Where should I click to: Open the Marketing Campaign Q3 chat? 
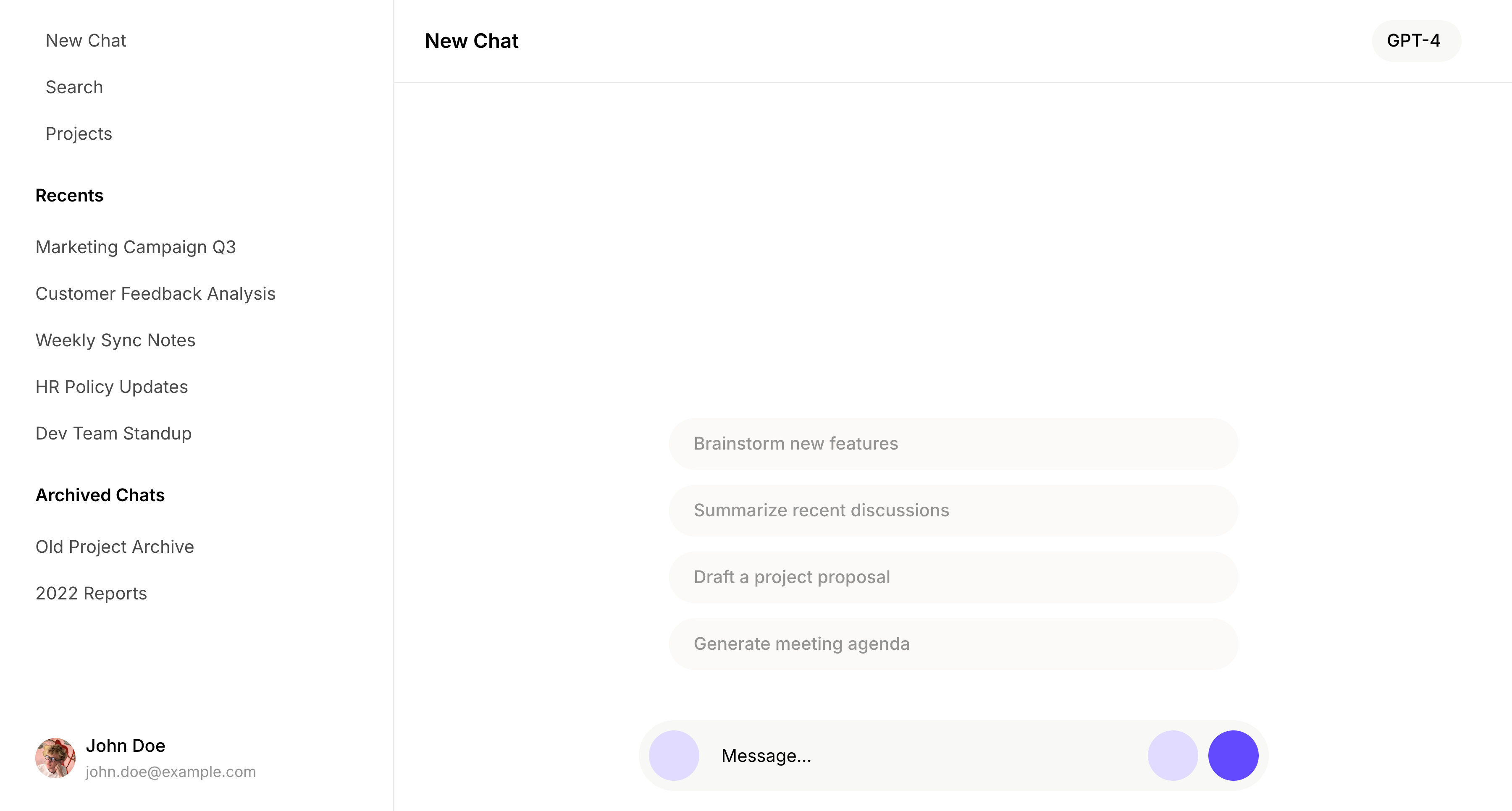136,247
